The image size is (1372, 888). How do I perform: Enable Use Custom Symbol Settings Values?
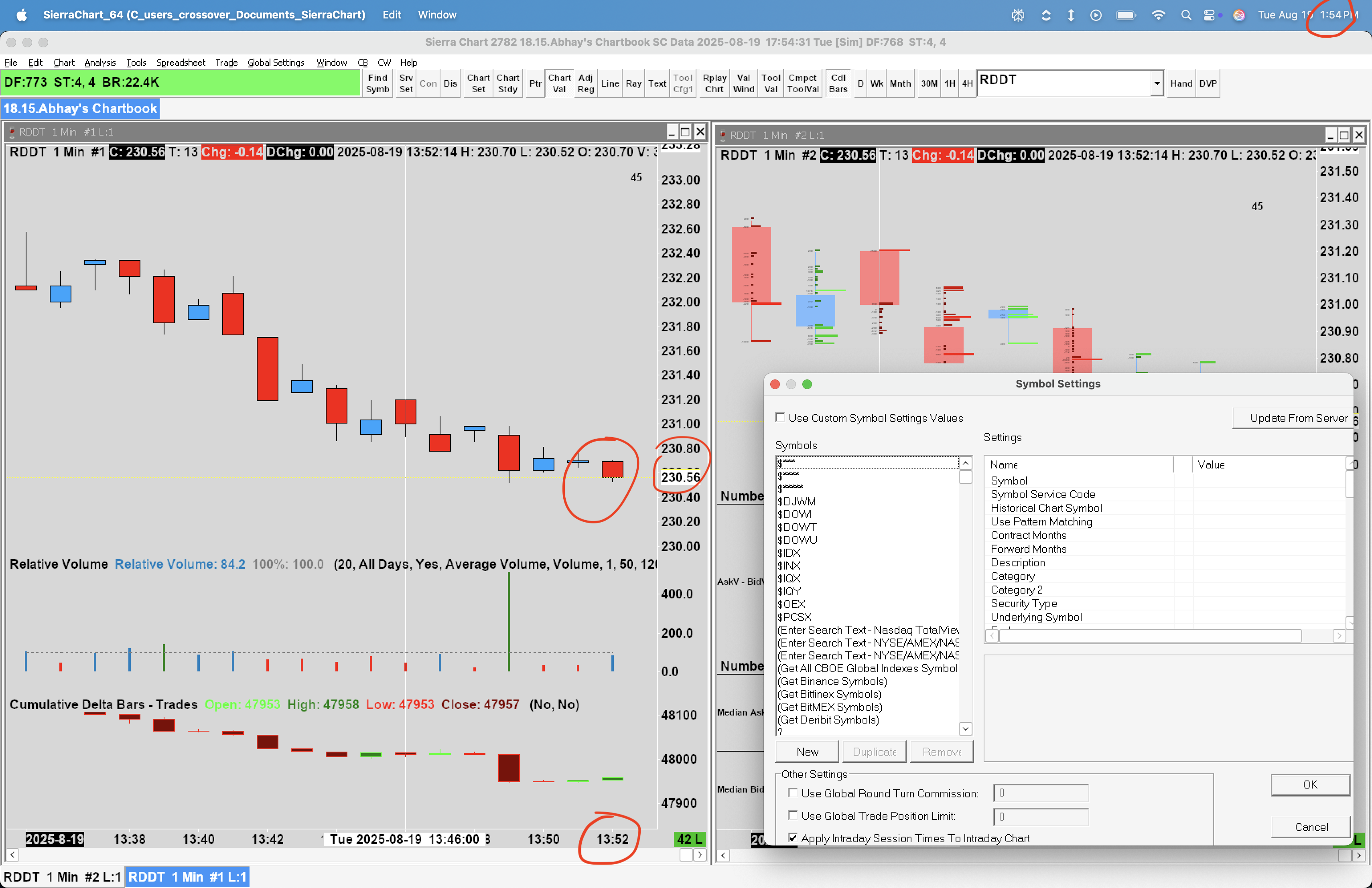pos(779,417)
